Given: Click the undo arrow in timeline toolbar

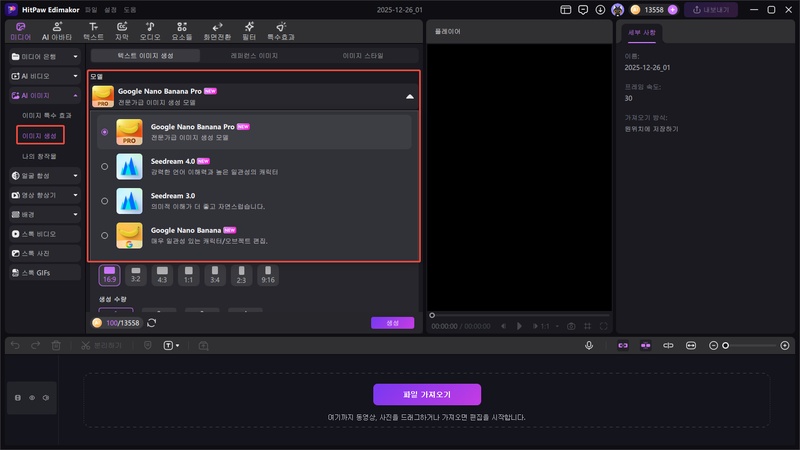Looking at the screenshot, I should (x=15, y=345).
